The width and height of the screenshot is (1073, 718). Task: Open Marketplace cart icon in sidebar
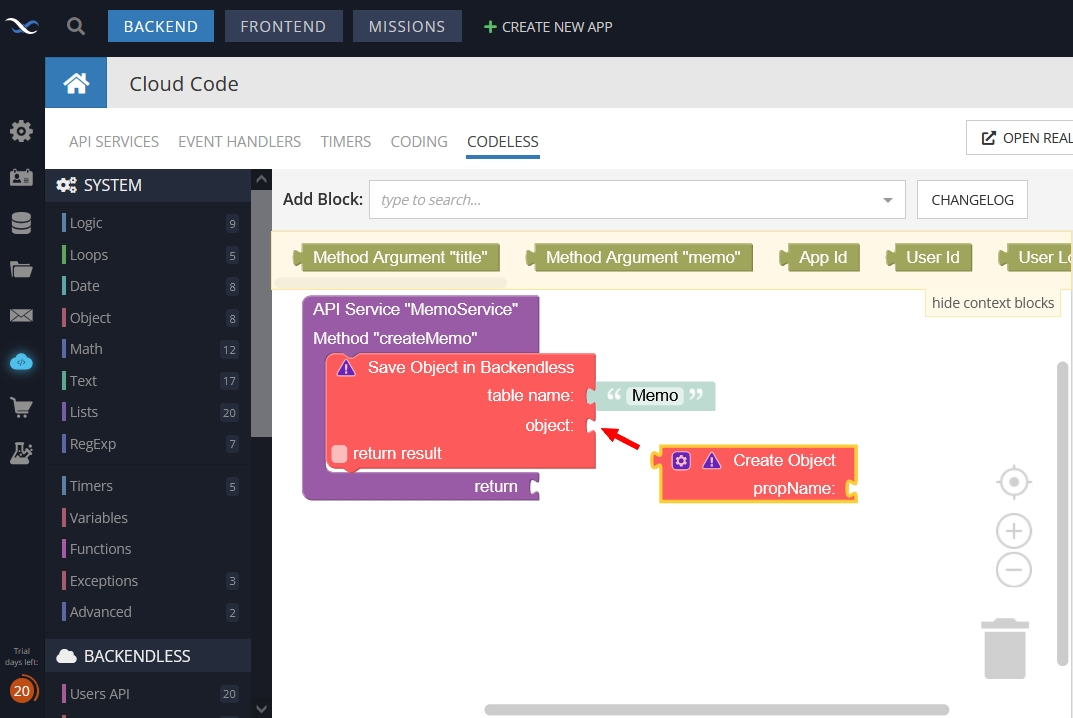(x=21, y=407)
